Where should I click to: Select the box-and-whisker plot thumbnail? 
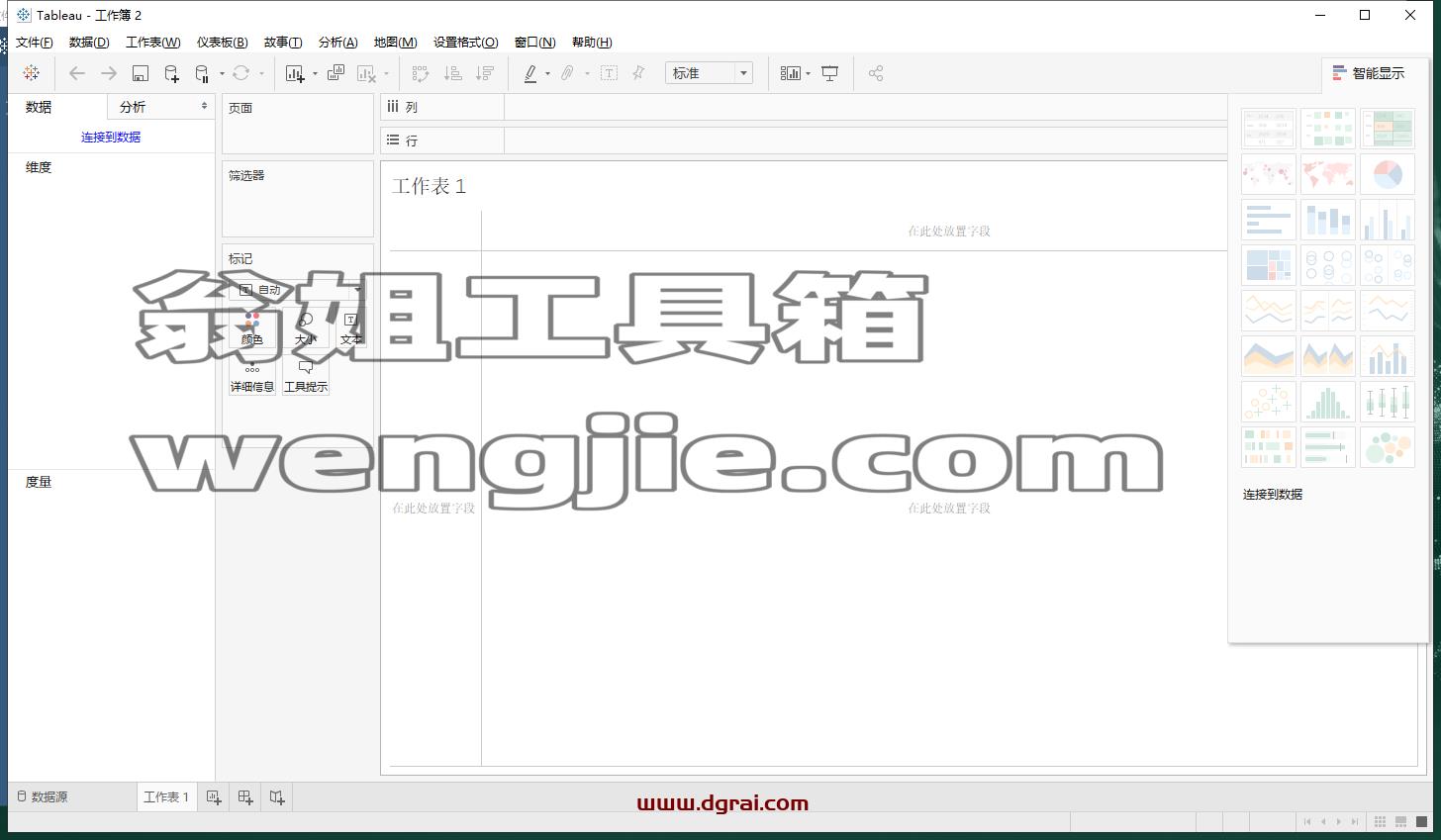1387,402
